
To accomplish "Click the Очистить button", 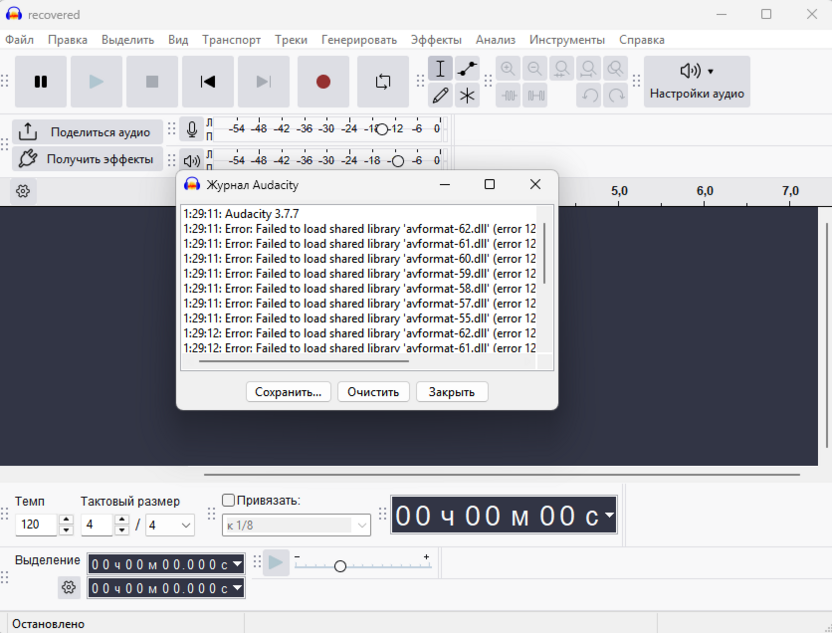I will coord(373,392).
